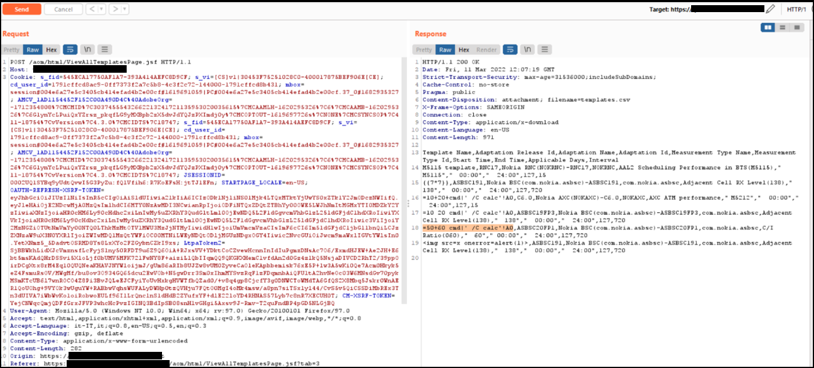Toggle line wrap in Response panel
This screenshot has width=814, height=368.
click(x=510, y=50)
